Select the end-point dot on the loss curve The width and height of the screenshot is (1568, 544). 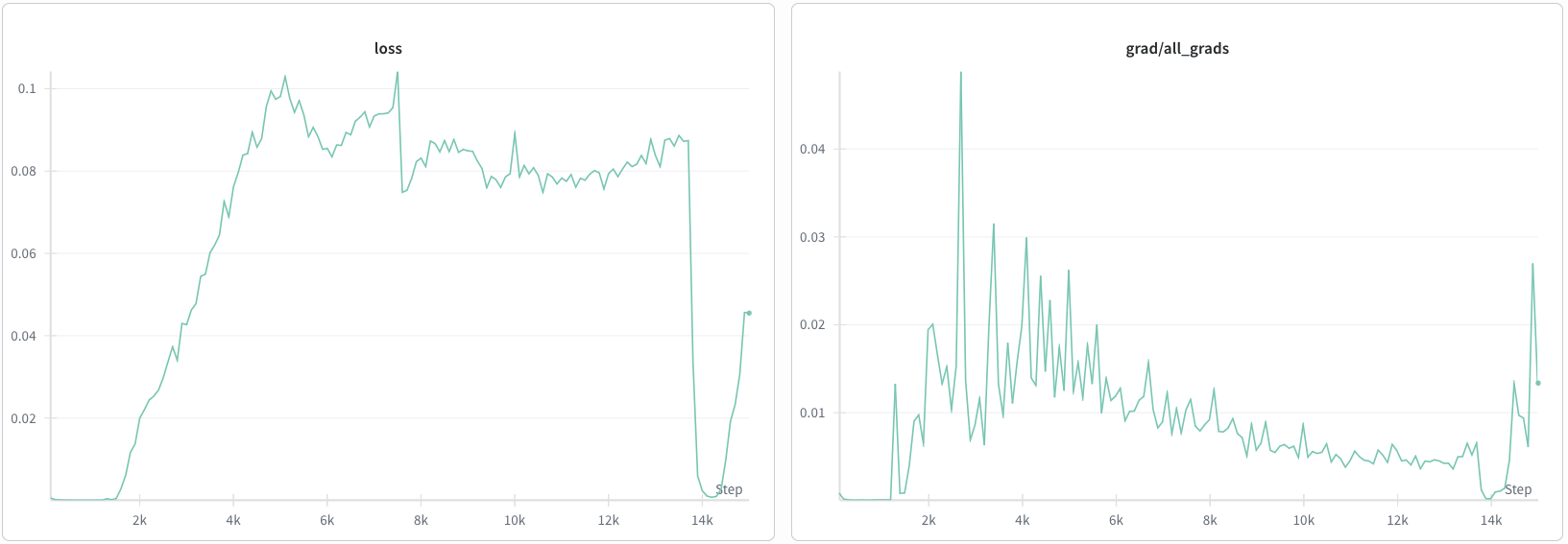[x=749, y=313]
